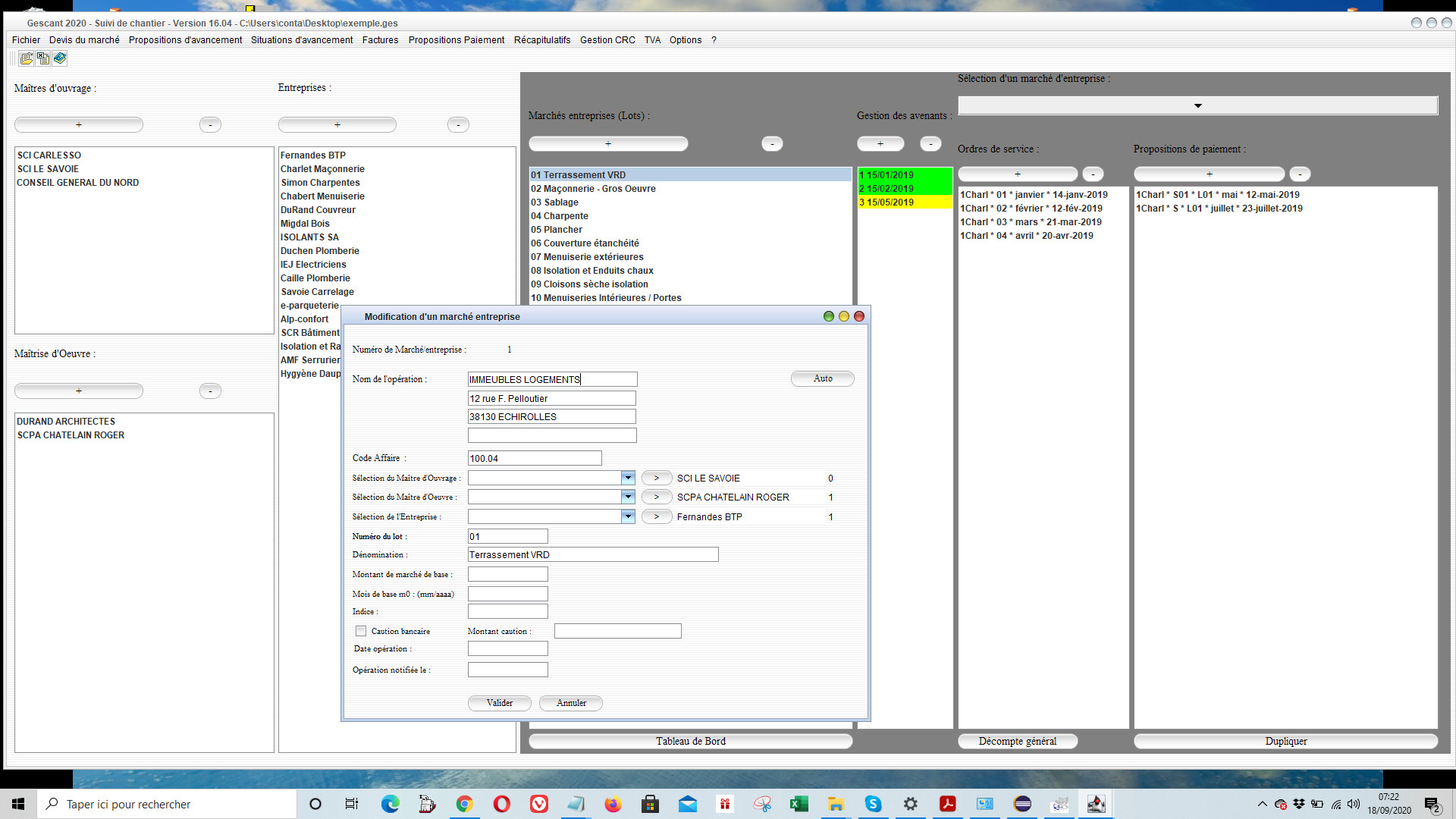Click the Annuler button

pos(571,703)
